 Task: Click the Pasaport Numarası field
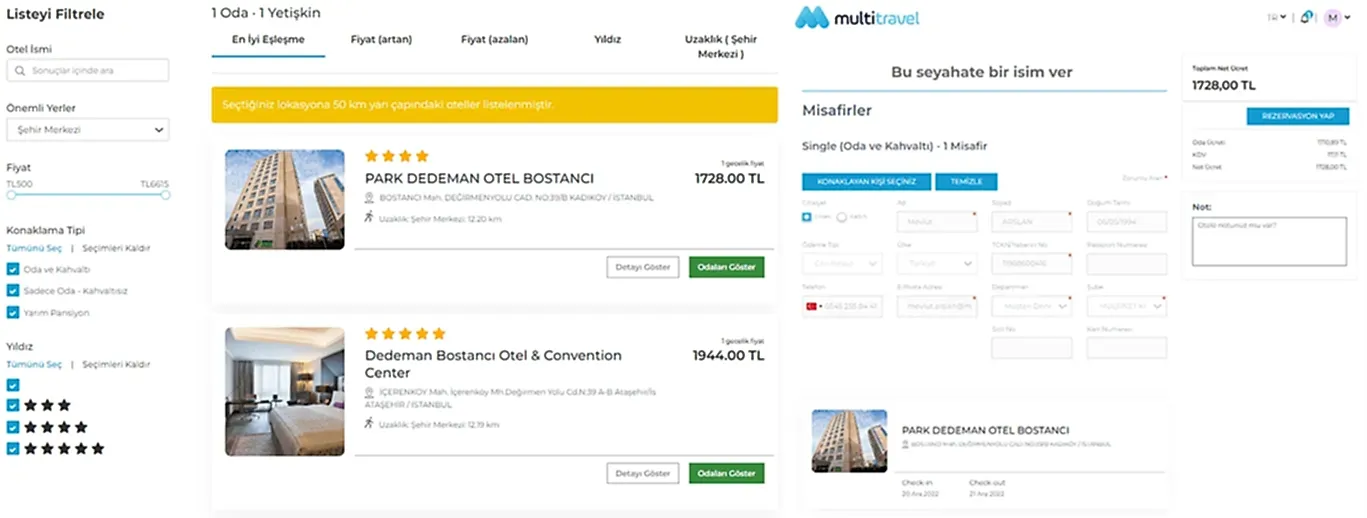[1127, 263]
